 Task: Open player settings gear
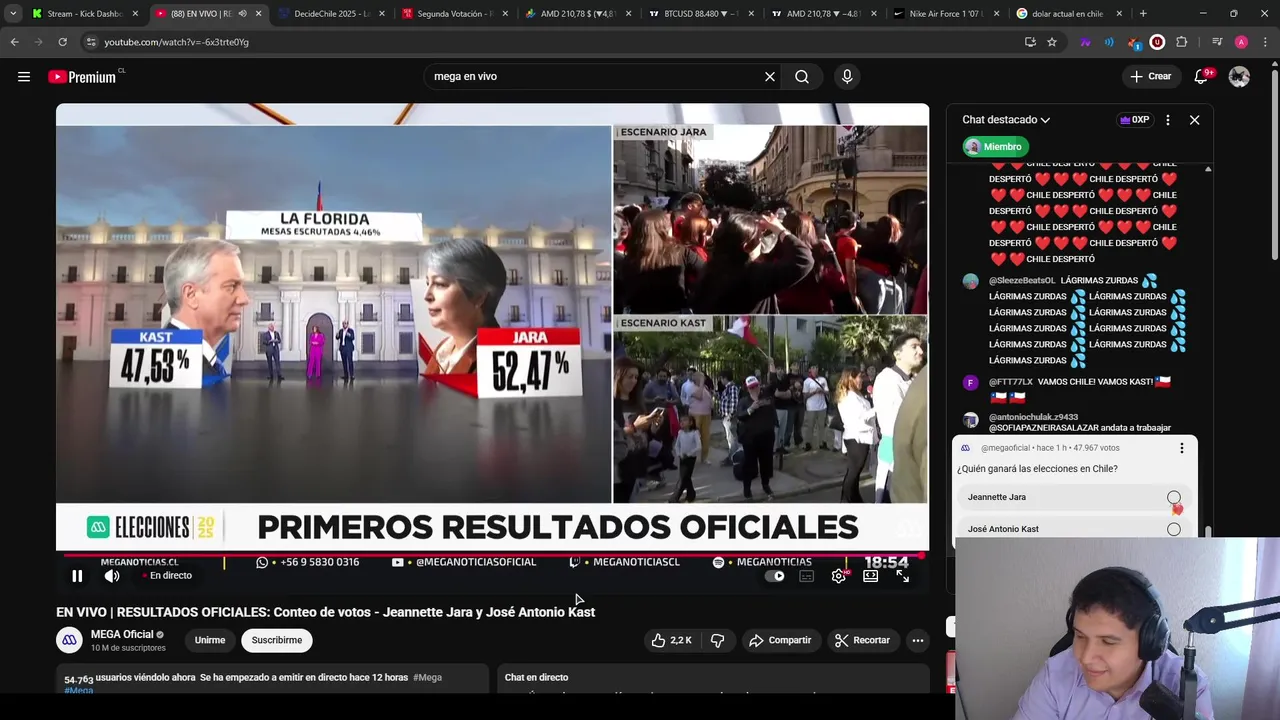point(839,576)
